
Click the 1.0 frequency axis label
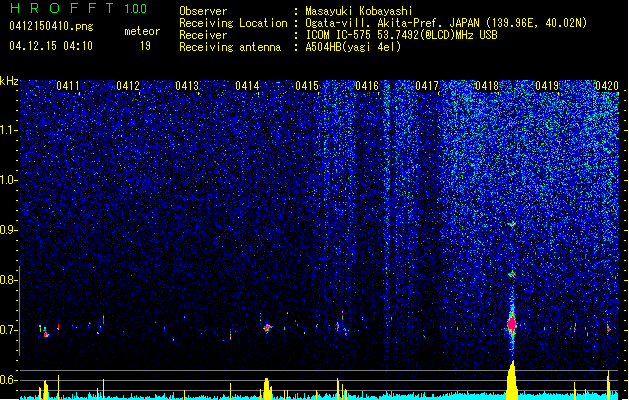point(9,180)
